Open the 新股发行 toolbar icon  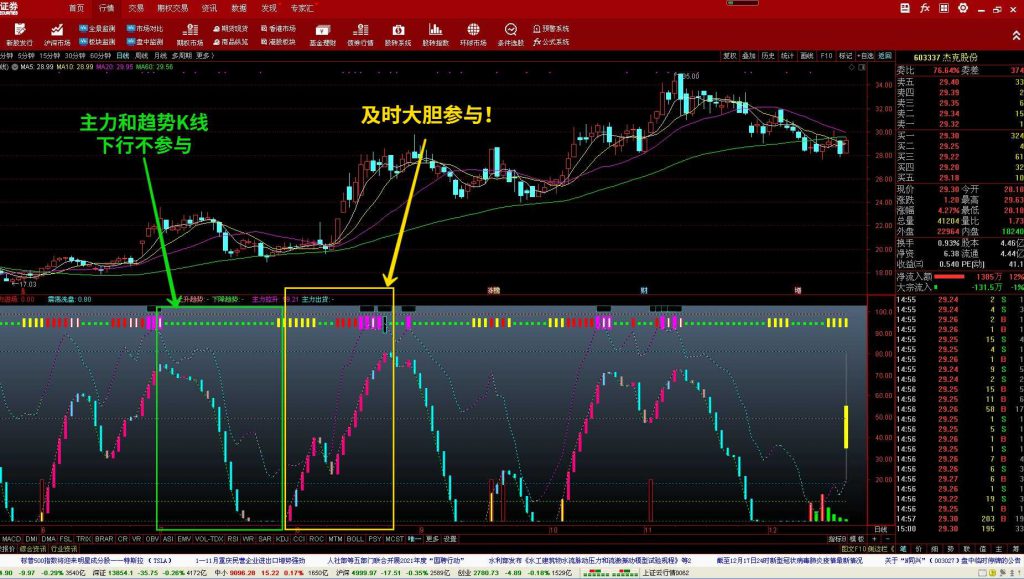pyautogui.click(x=19, y=34)
